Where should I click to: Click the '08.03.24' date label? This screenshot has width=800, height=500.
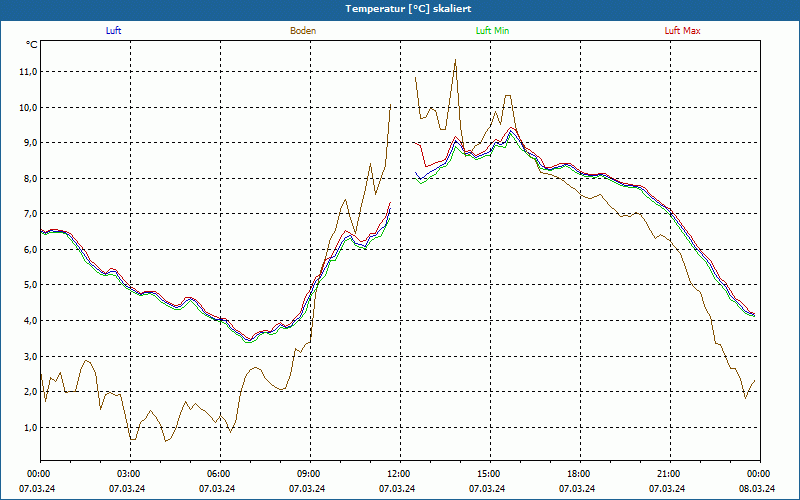[757, 488]
